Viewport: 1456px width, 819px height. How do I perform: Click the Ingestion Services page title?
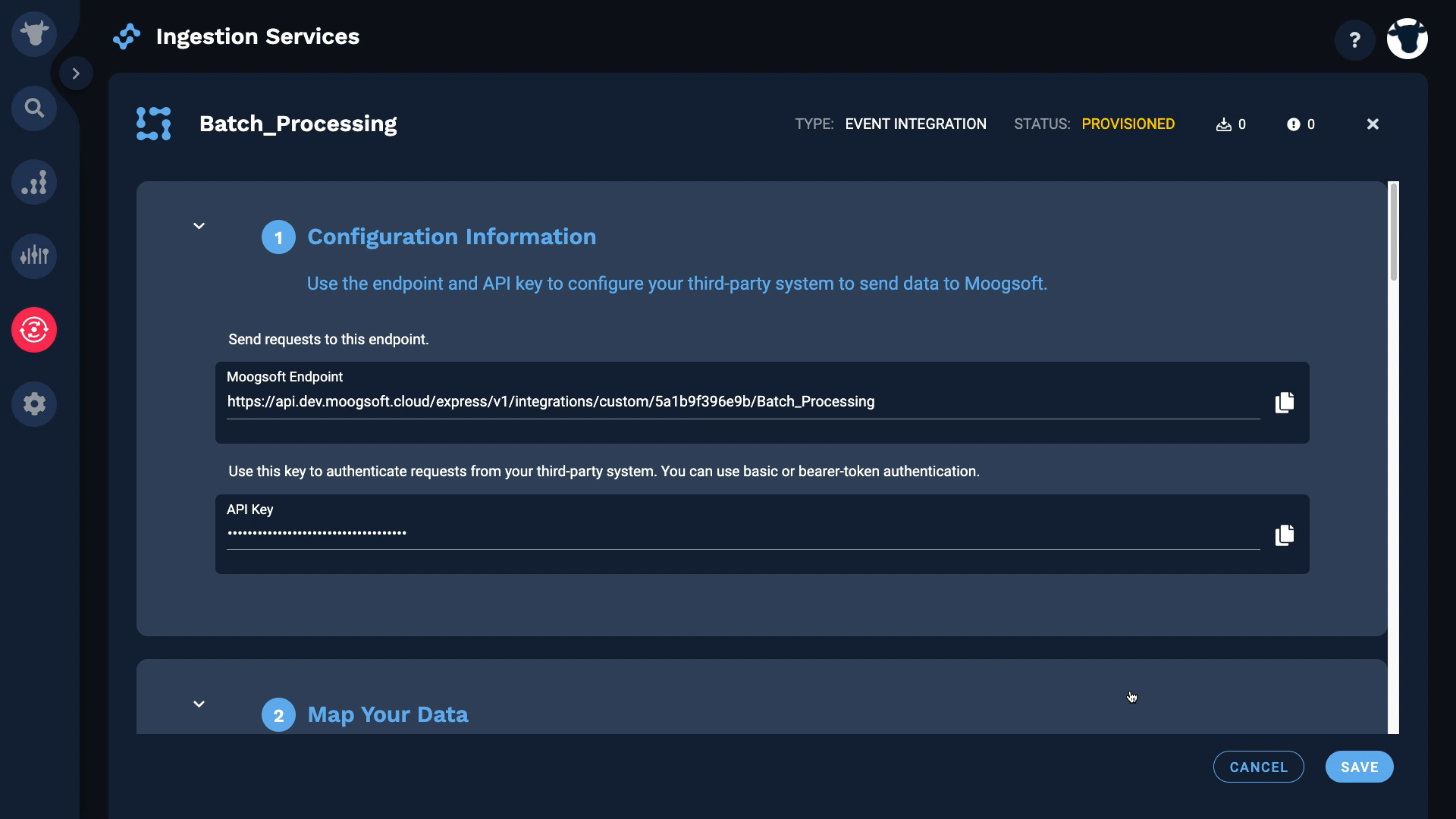258,36
